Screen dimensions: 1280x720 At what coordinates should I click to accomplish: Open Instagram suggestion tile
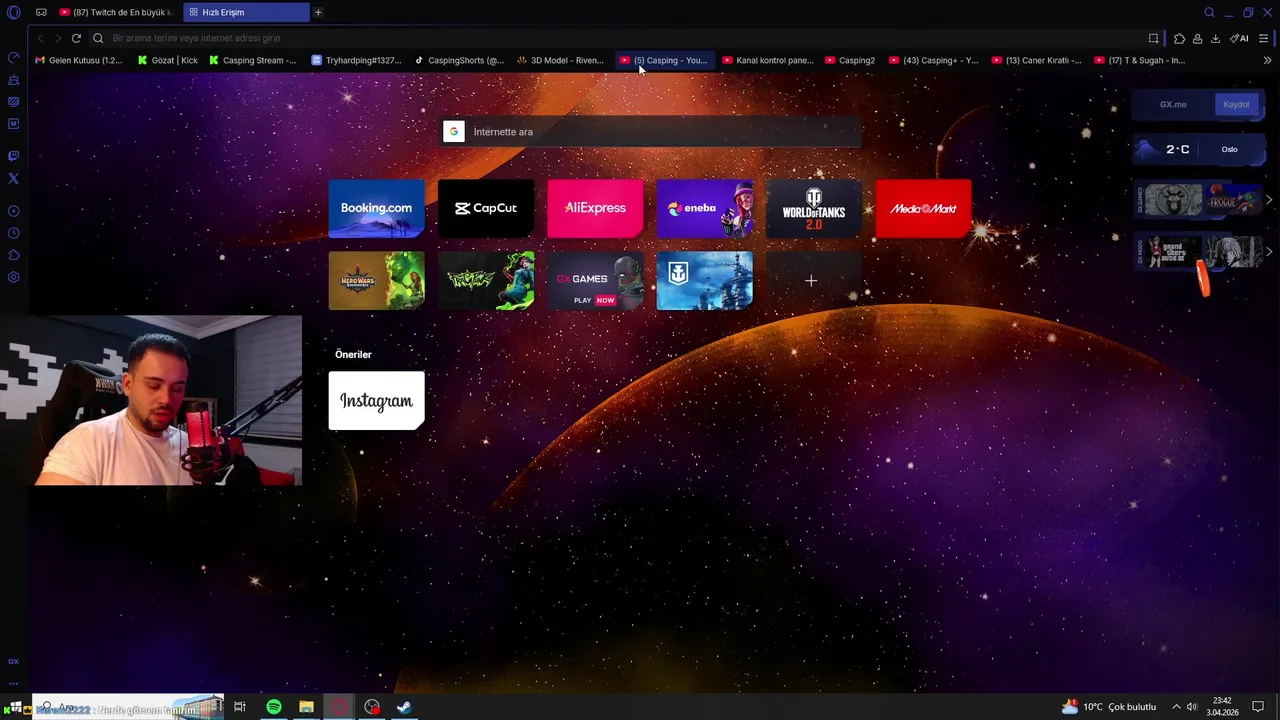(x=376, y=401)
